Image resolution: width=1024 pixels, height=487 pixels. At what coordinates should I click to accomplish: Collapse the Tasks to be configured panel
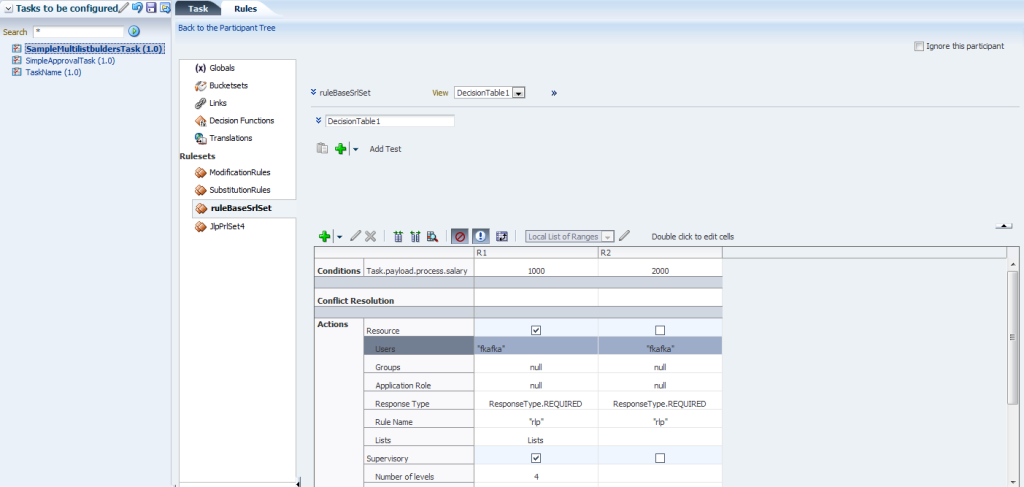[8, 8]
